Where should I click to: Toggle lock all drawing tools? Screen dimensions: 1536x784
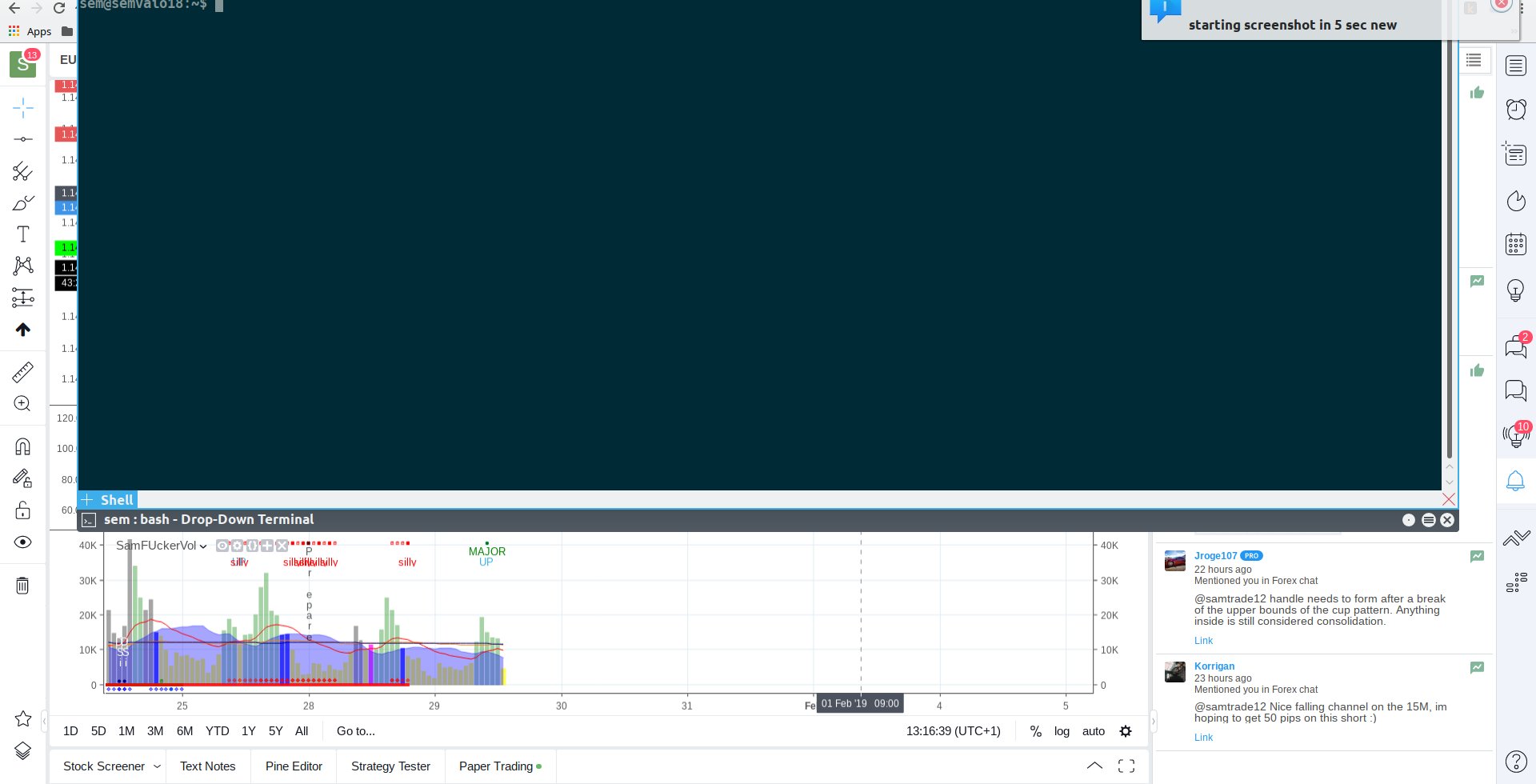22,510
